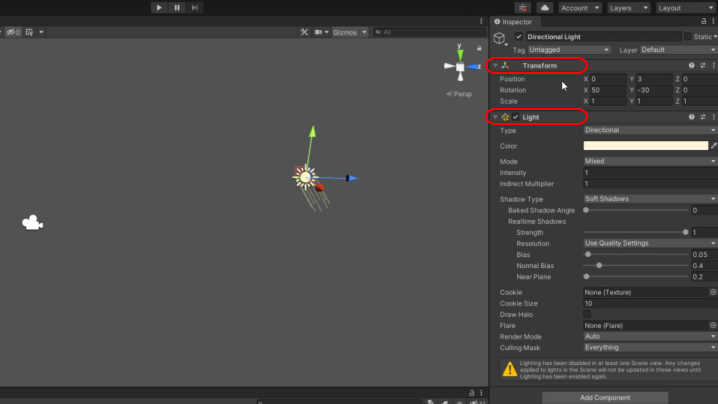
Task: Lock the Inspector panel
Action: coord(703,21)
